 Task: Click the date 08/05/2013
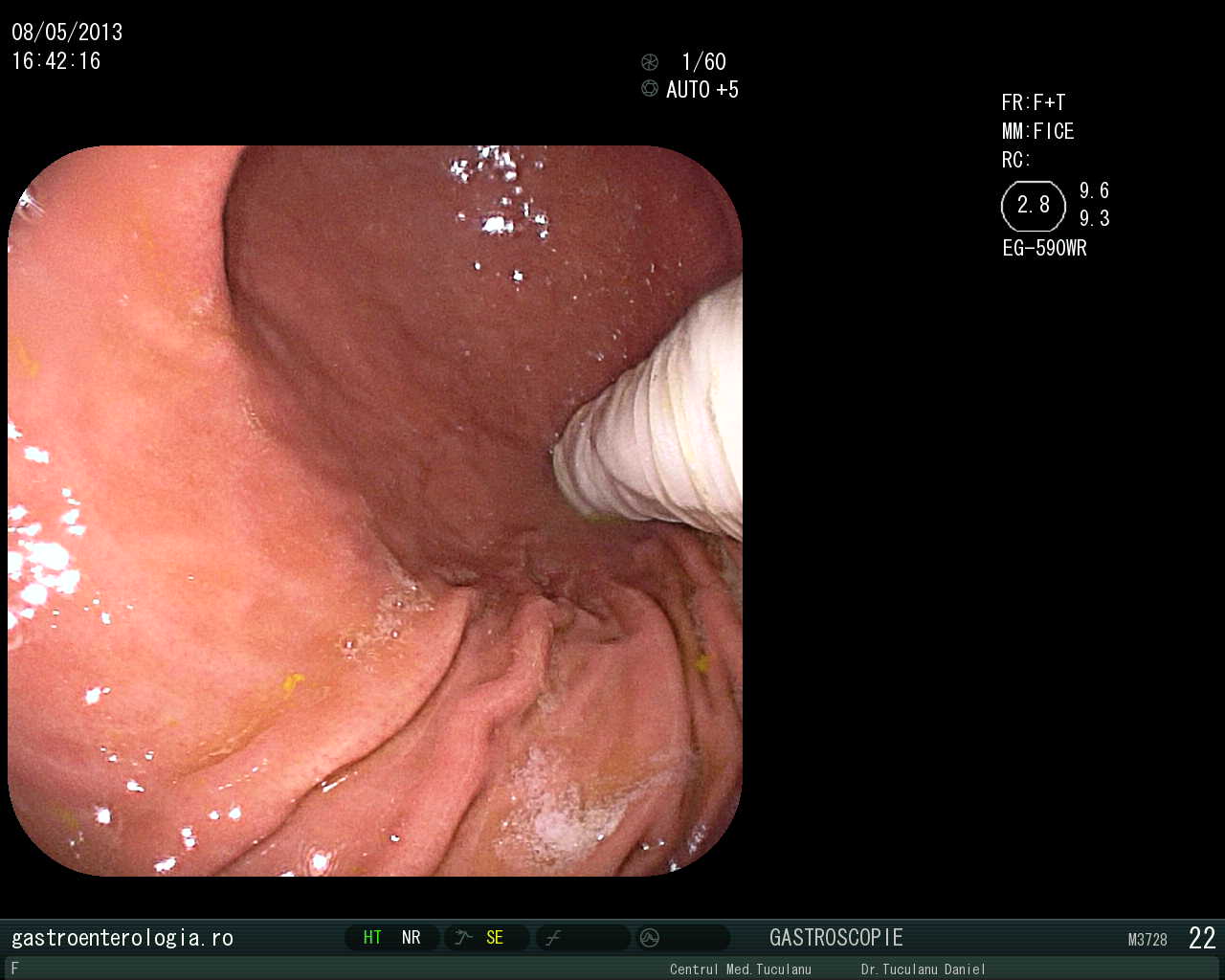[67, 33]
